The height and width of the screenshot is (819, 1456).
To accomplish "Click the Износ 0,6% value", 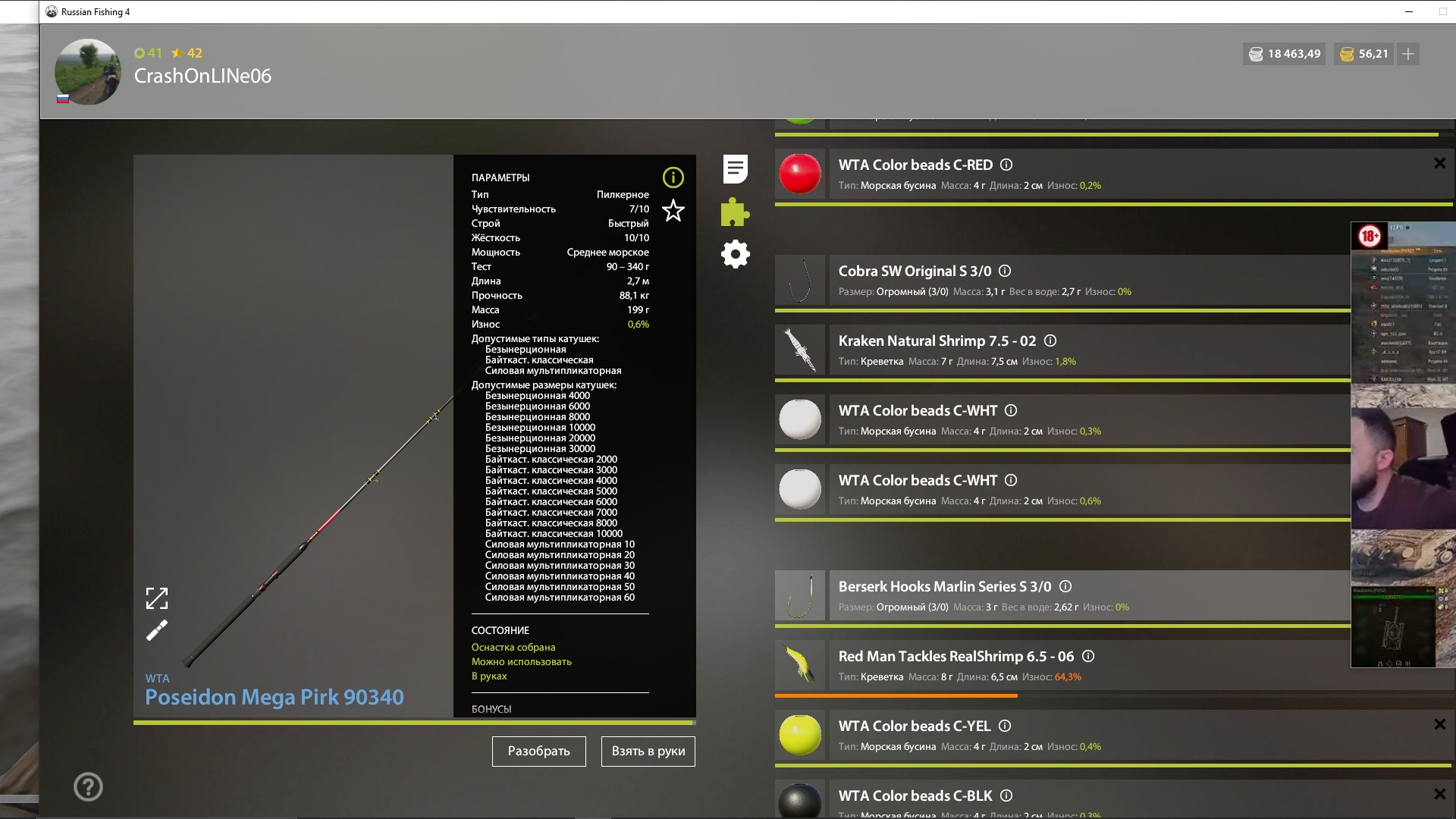I will point(638,324).
